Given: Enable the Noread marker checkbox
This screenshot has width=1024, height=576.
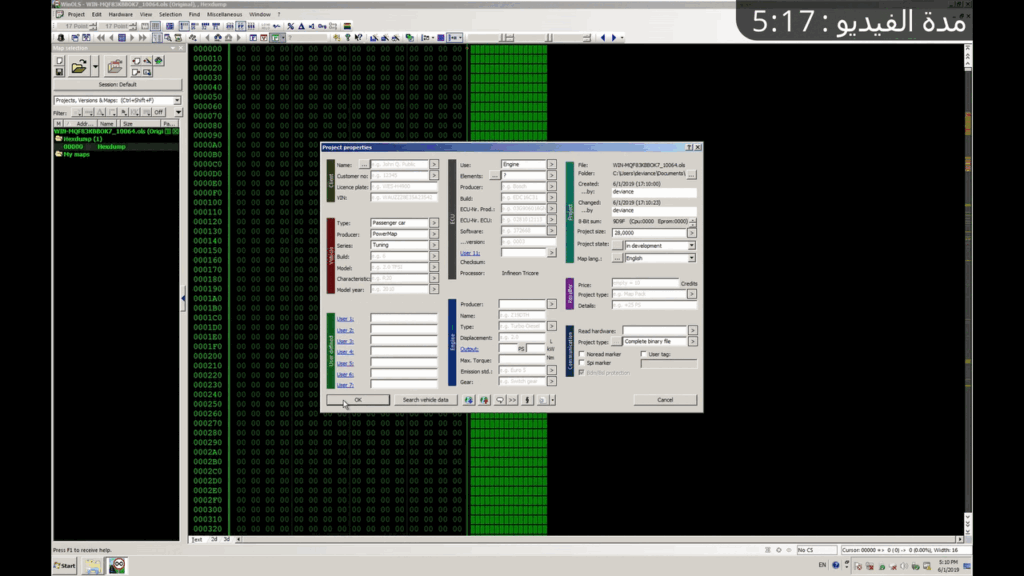Looking at the screenshot, I should pyautogui.click(x=583, y=353).
